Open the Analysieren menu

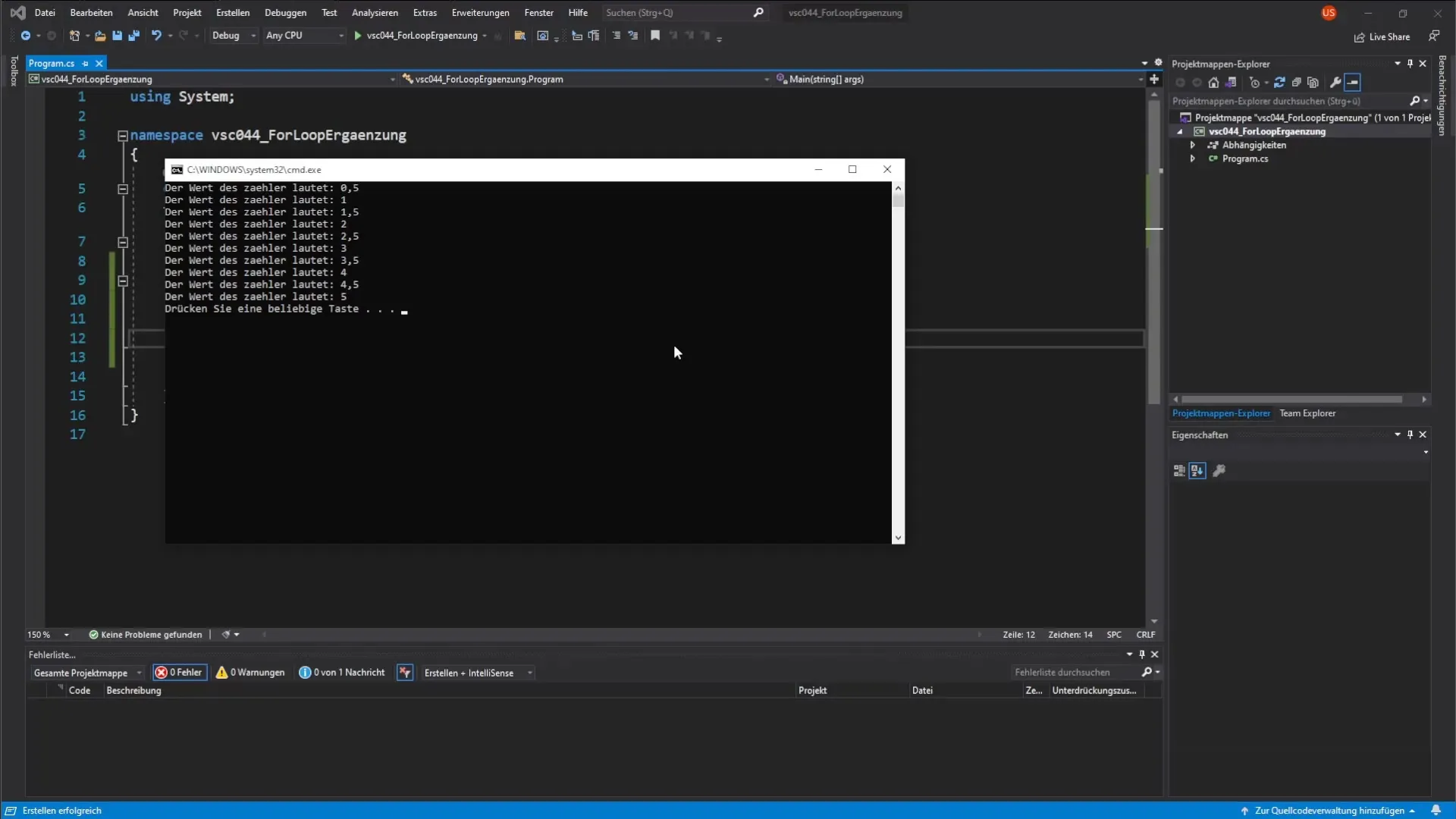pyautogui.click(x=375, y=13)
